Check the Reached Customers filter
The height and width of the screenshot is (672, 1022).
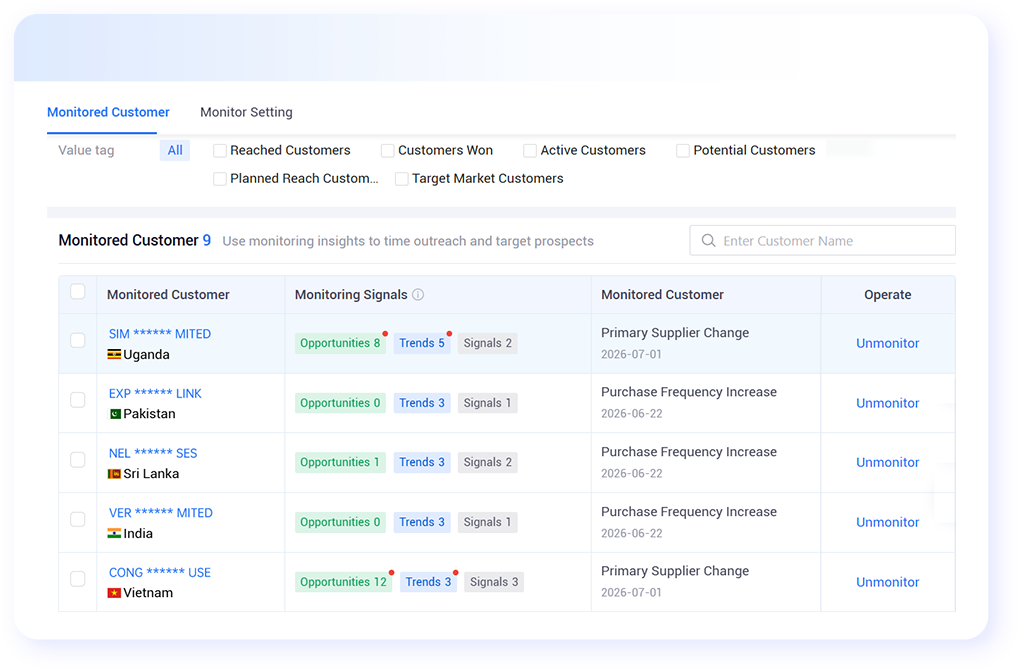click(x=220, y=151)
